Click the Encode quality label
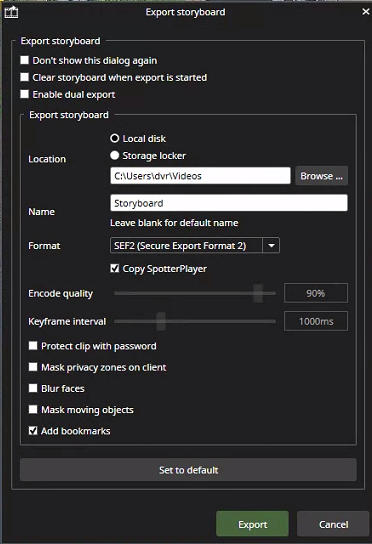Screen dimensions: 372x544 tap(61, 294)
